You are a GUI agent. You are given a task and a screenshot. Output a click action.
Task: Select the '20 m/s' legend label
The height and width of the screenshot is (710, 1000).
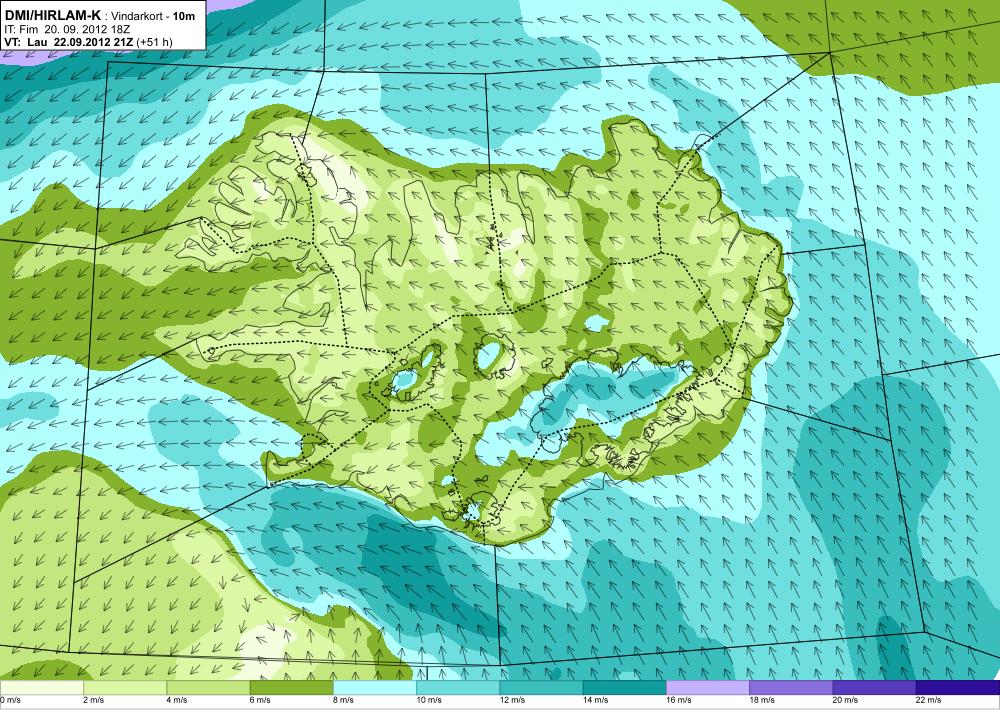click(x=846, y=700)
